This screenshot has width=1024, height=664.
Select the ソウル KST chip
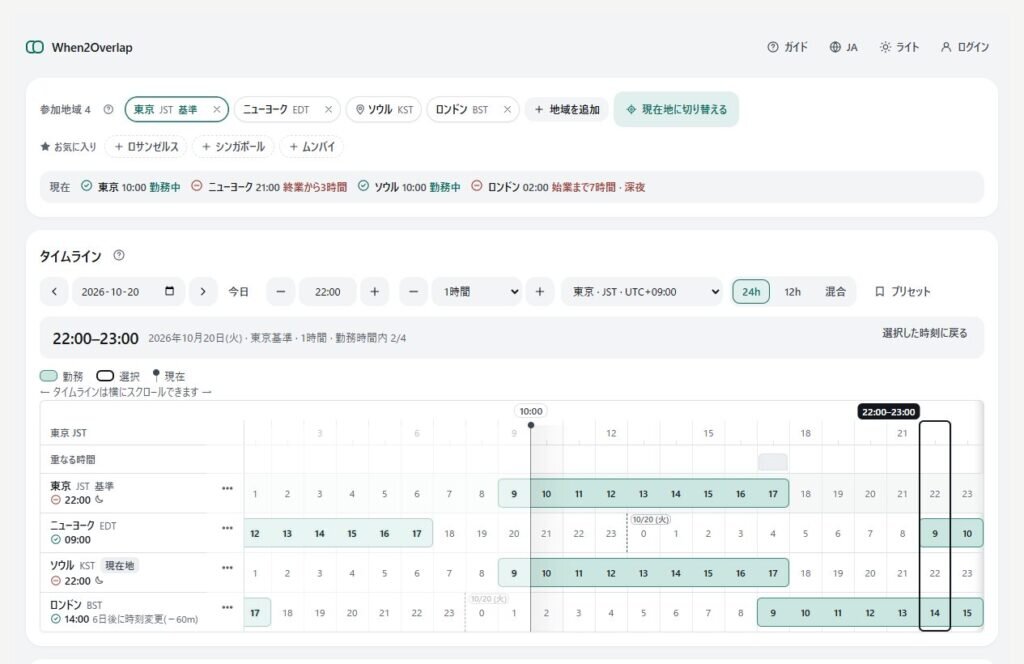[384, 110]
